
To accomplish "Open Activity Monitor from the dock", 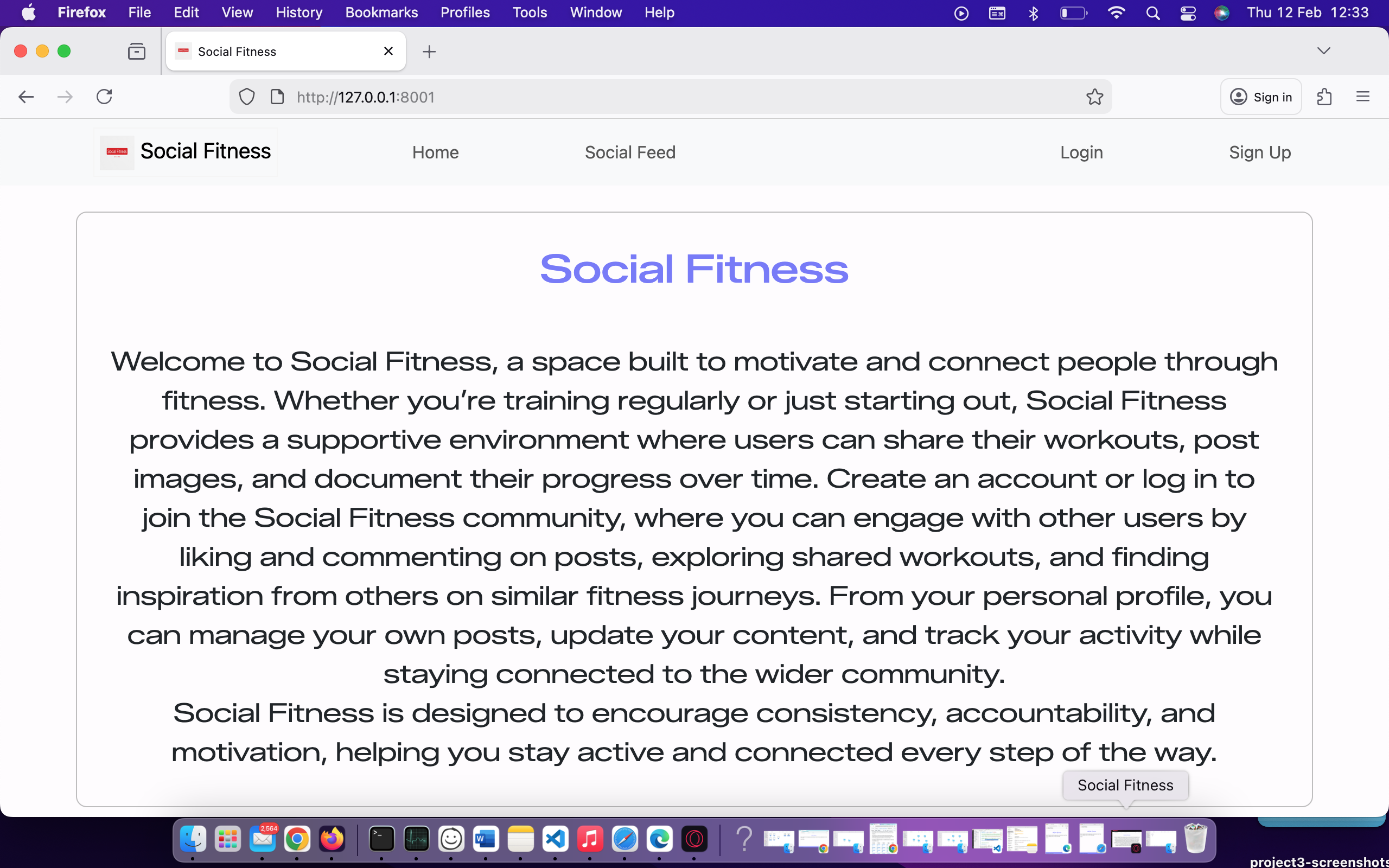I will click(x=416, y=839).
